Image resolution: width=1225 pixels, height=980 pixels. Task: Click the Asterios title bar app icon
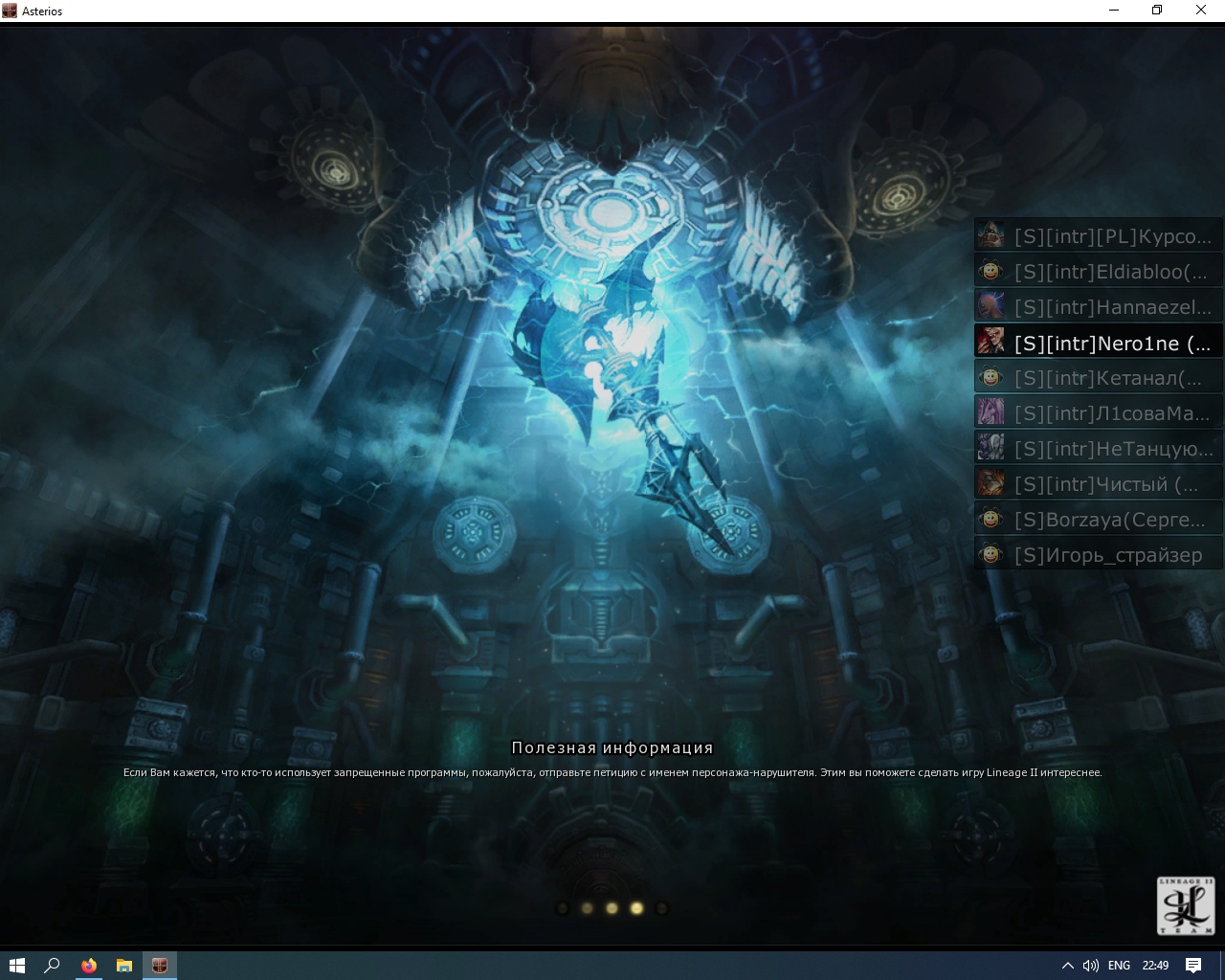pos(10,11)
